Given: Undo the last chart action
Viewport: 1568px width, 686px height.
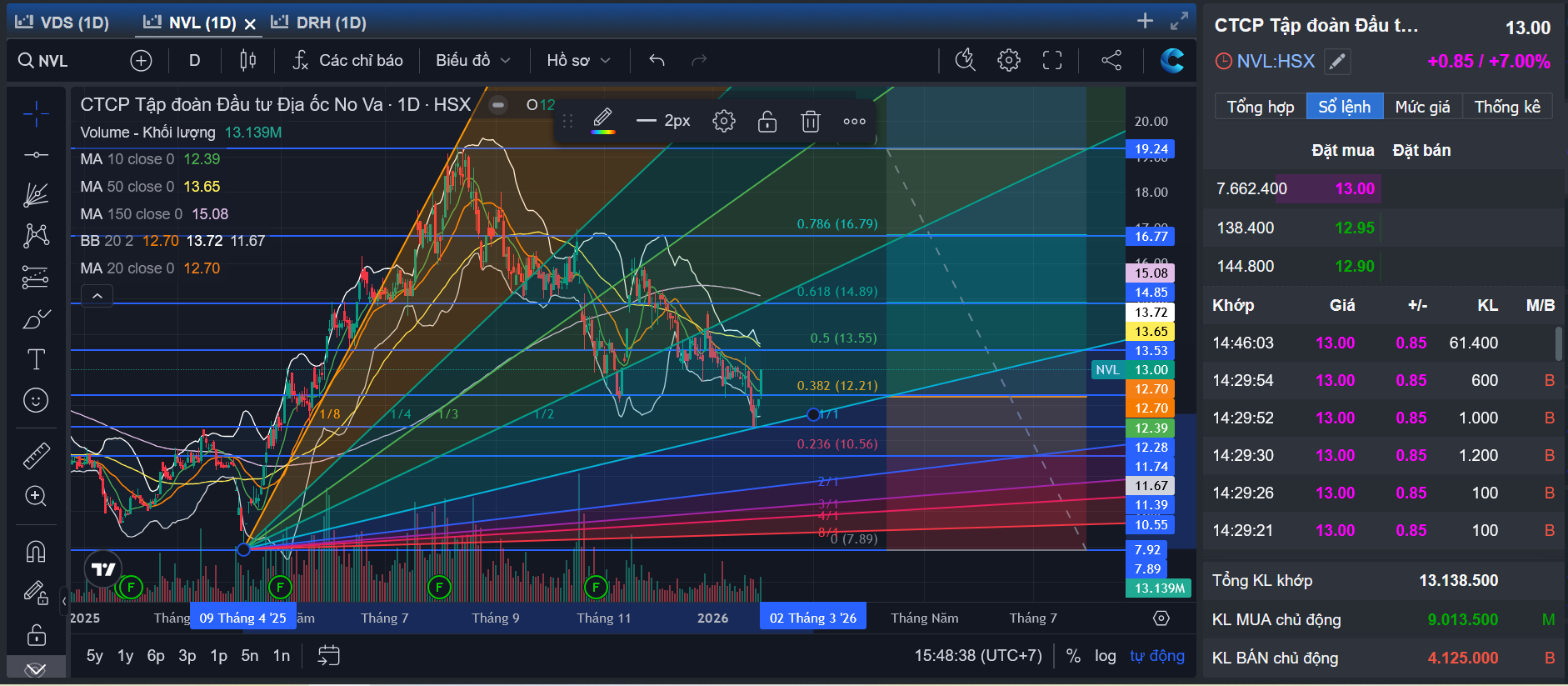Looking at the screenshot, I should [x=657, y=60].
